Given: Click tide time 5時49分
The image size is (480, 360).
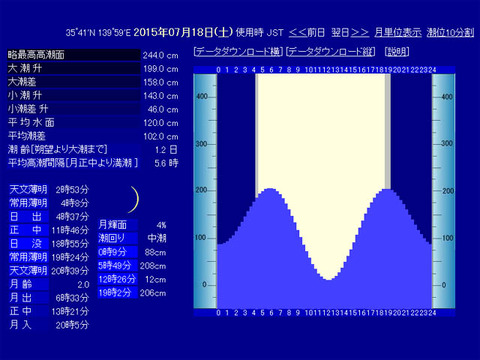Looking at the screenshot, I should click(x=117, y=266).
